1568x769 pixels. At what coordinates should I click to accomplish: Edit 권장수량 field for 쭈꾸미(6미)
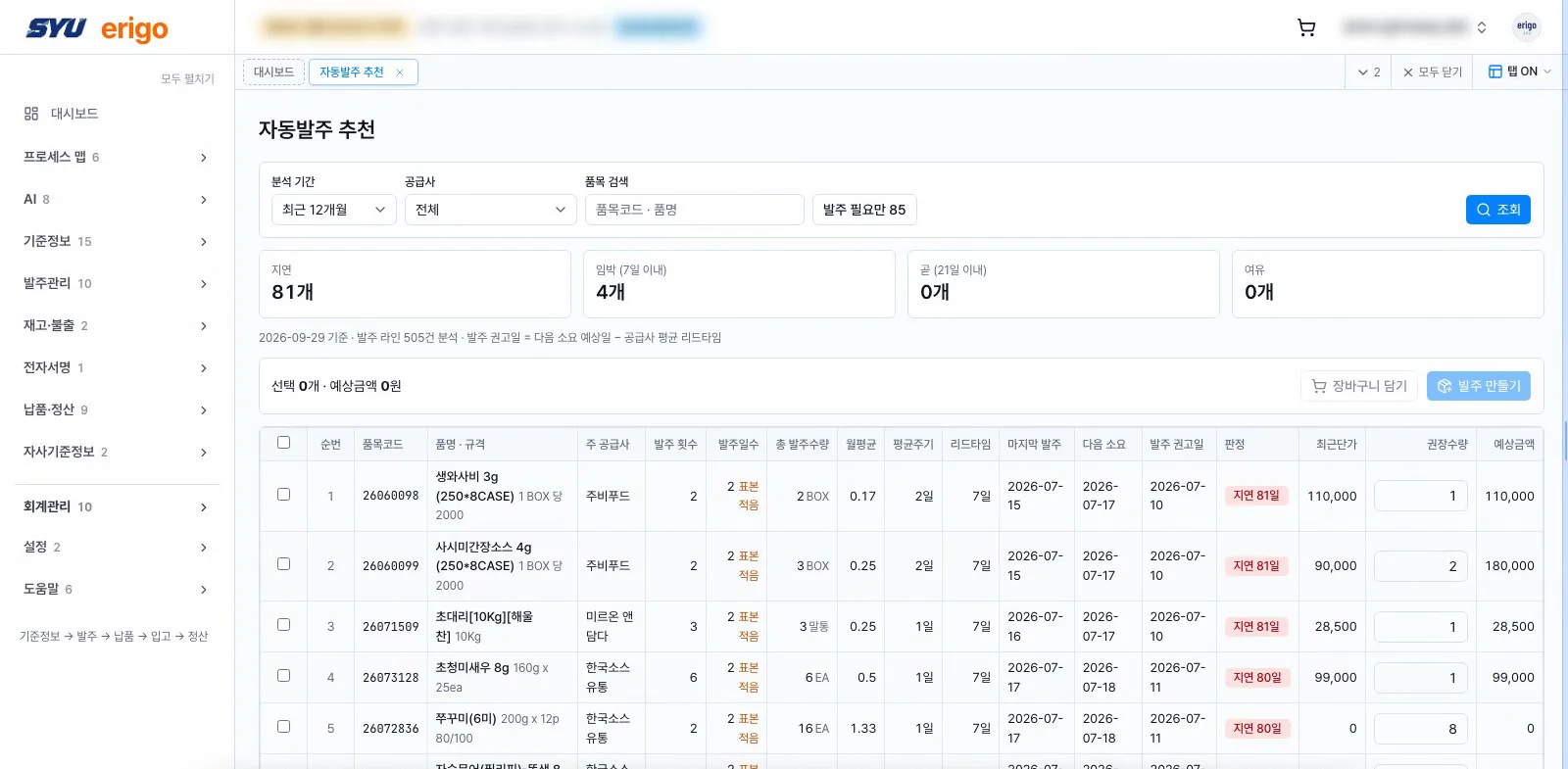(1420, 729)
